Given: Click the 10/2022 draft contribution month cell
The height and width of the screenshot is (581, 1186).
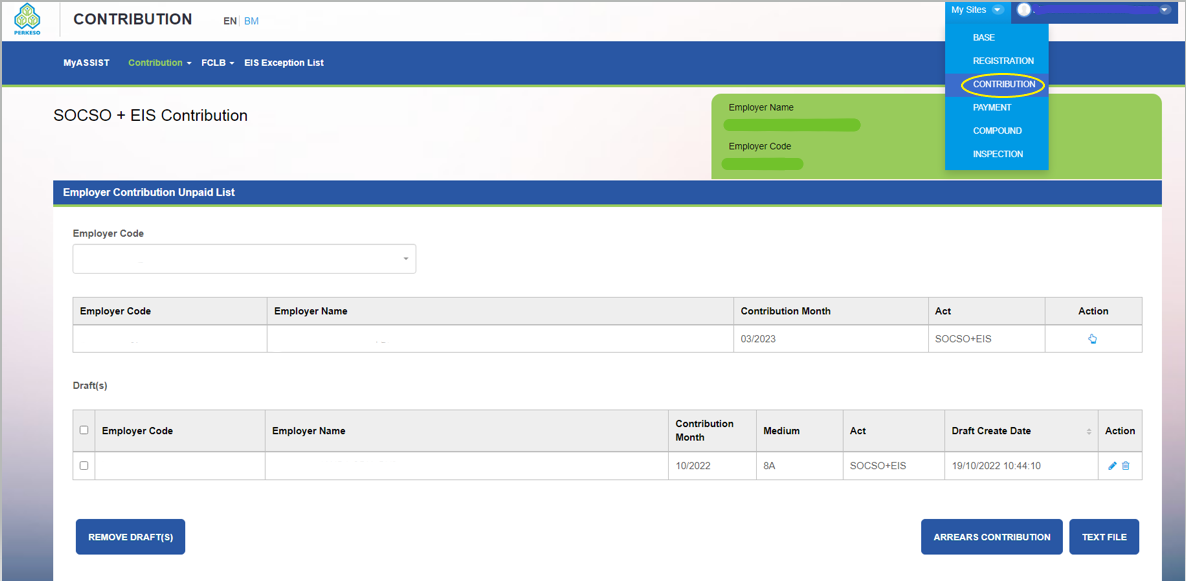Looking at the screenshot, I should pos(713,466).
